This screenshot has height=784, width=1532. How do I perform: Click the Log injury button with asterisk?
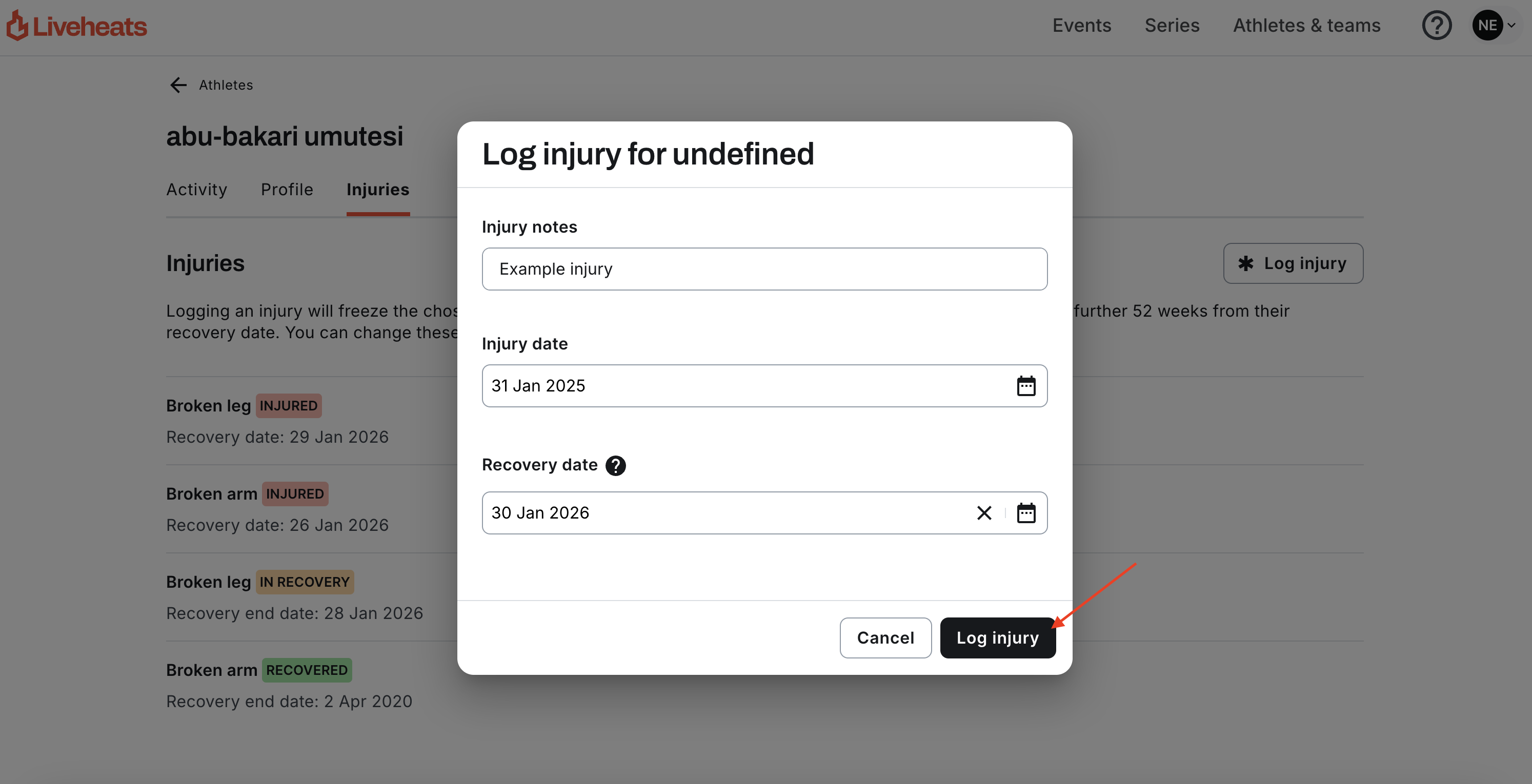1293,263
